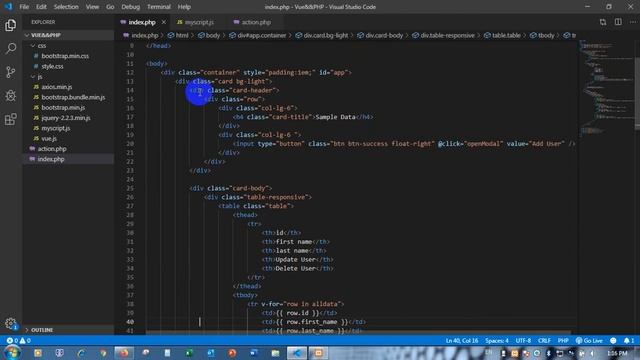The height and width of the screenshot is (360, 640).
Task: Open the file explorer folder in taskbar
Action: coord(275,353)
